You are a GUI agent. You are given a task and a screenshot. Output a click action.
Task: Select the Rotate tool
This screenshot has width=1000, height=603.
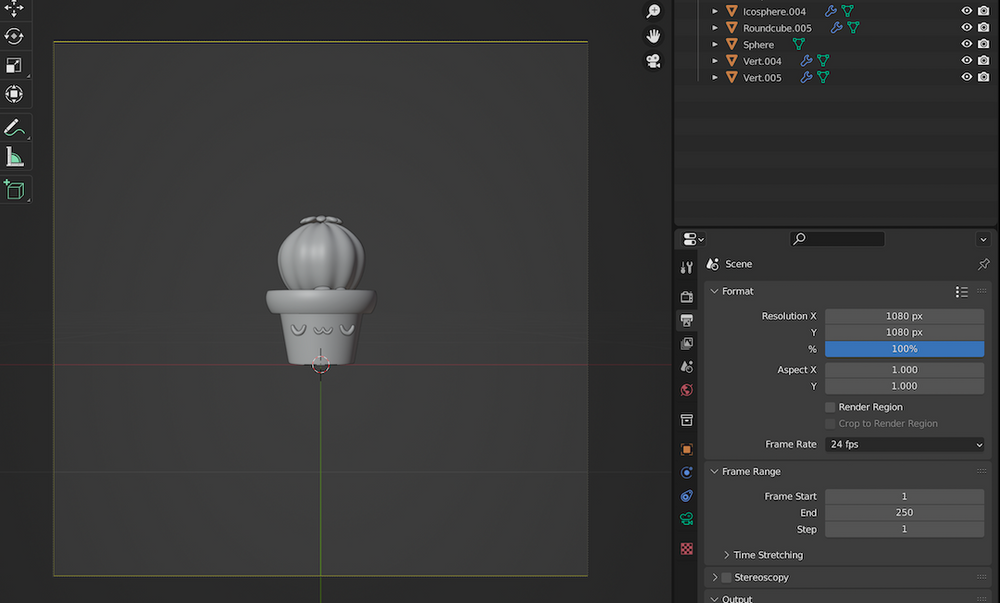pos(14,36)
